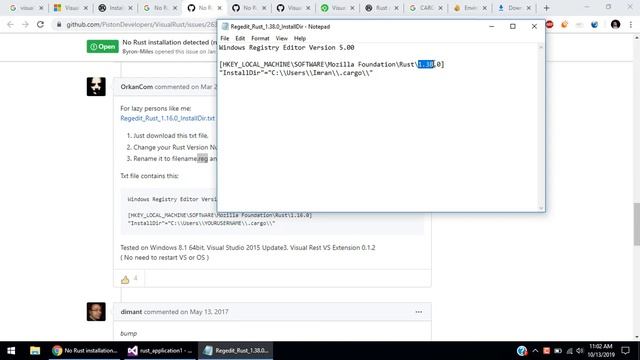
Task: Open the taskbar clock and date
Action: (x=601, y=351)
